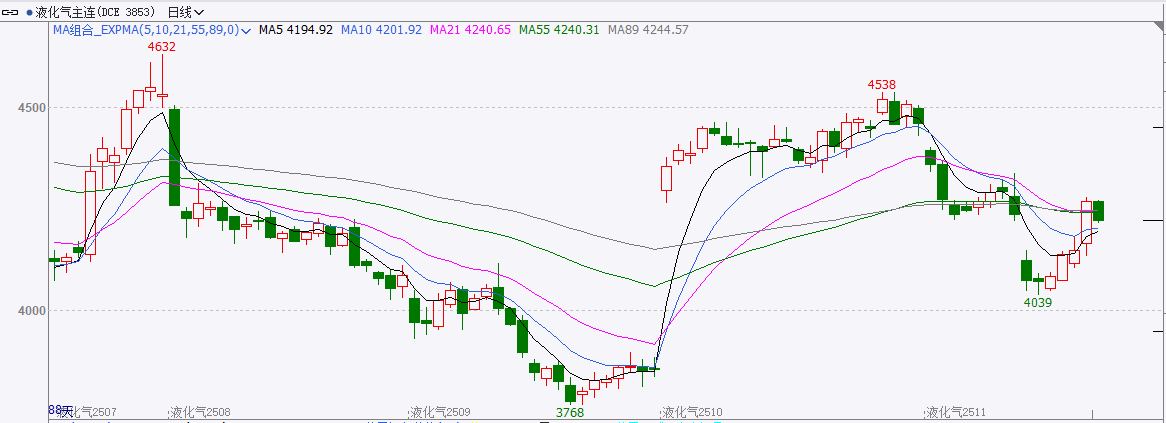The height and width of the screenshot is (423, 1166).
Task: Click the 液化气2510 timeline marker
Action: (x=692, y=412)
